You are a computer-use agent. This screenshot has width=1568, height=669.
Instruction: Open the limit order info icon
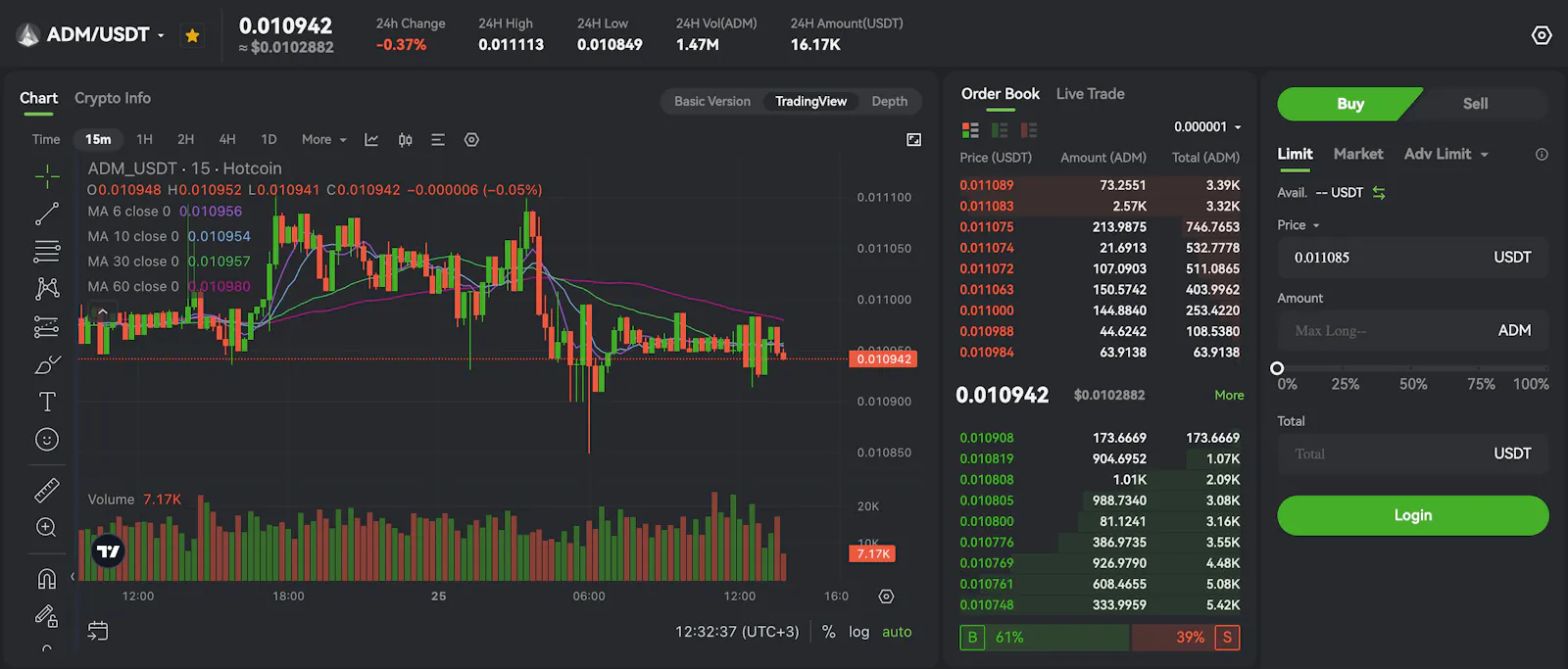(x=1542, y=155)
